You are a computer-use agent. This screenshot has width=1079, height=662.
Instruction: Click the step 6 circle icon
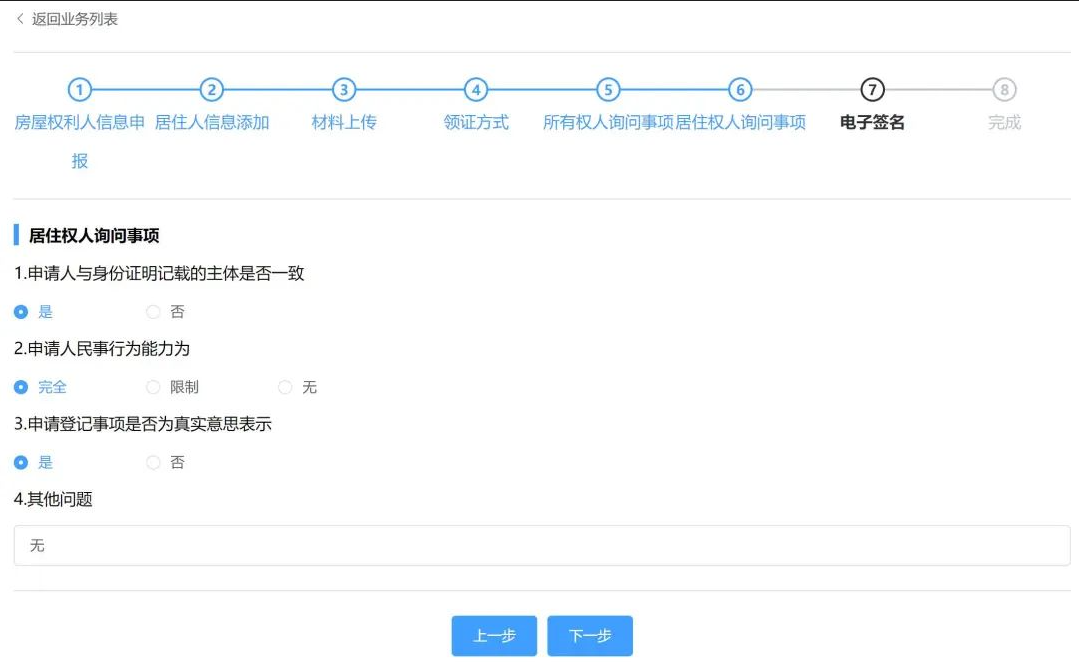point(740,90)
